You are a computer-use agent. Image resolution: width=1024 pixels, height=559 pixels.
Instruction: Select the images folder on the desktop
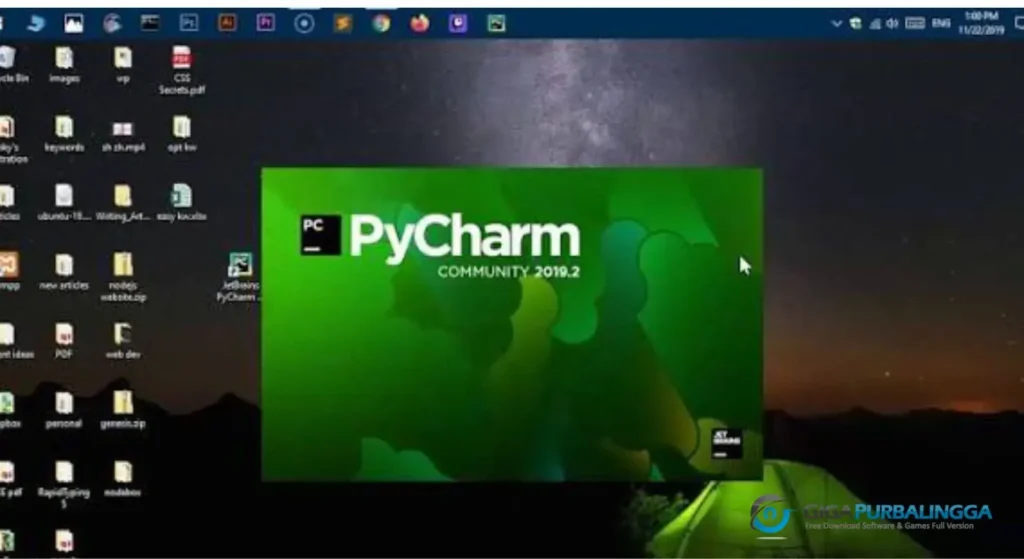[x=64, y=65]
